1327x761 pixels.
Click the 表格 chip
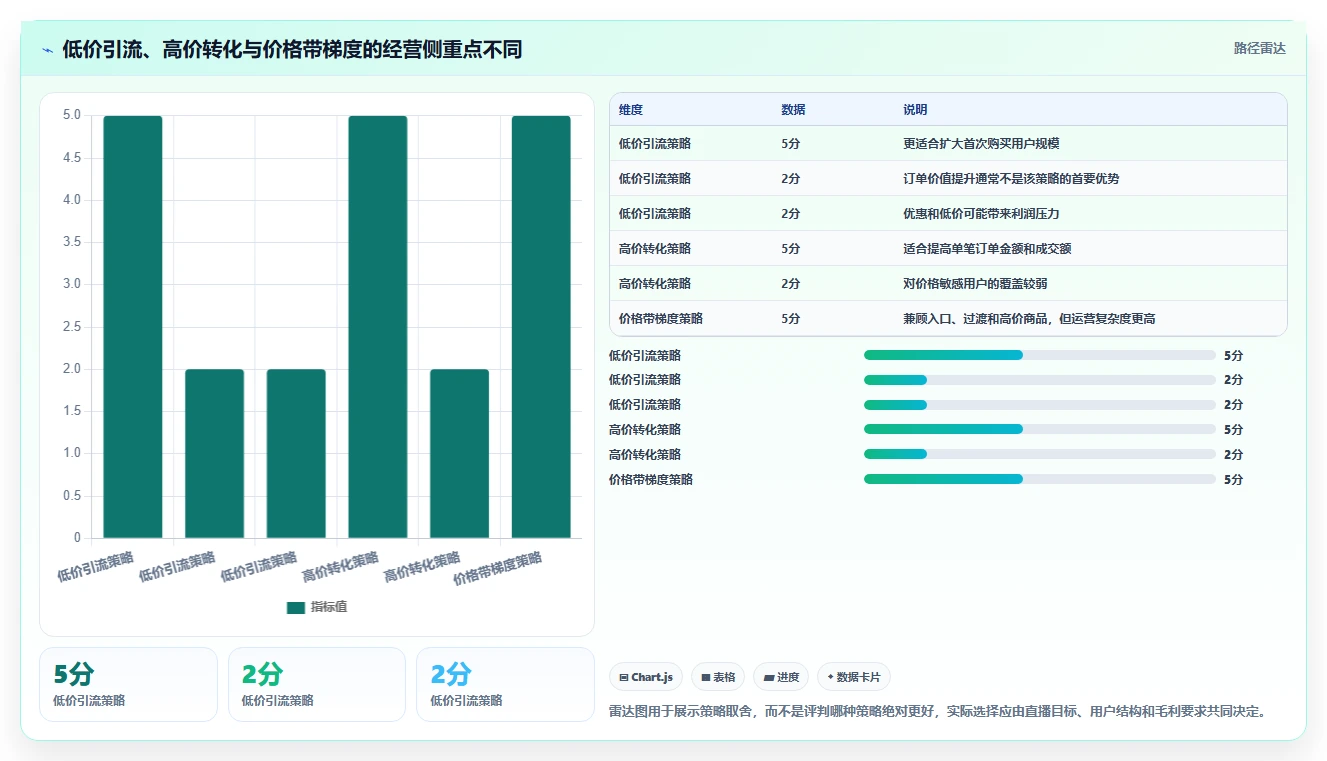718,677
